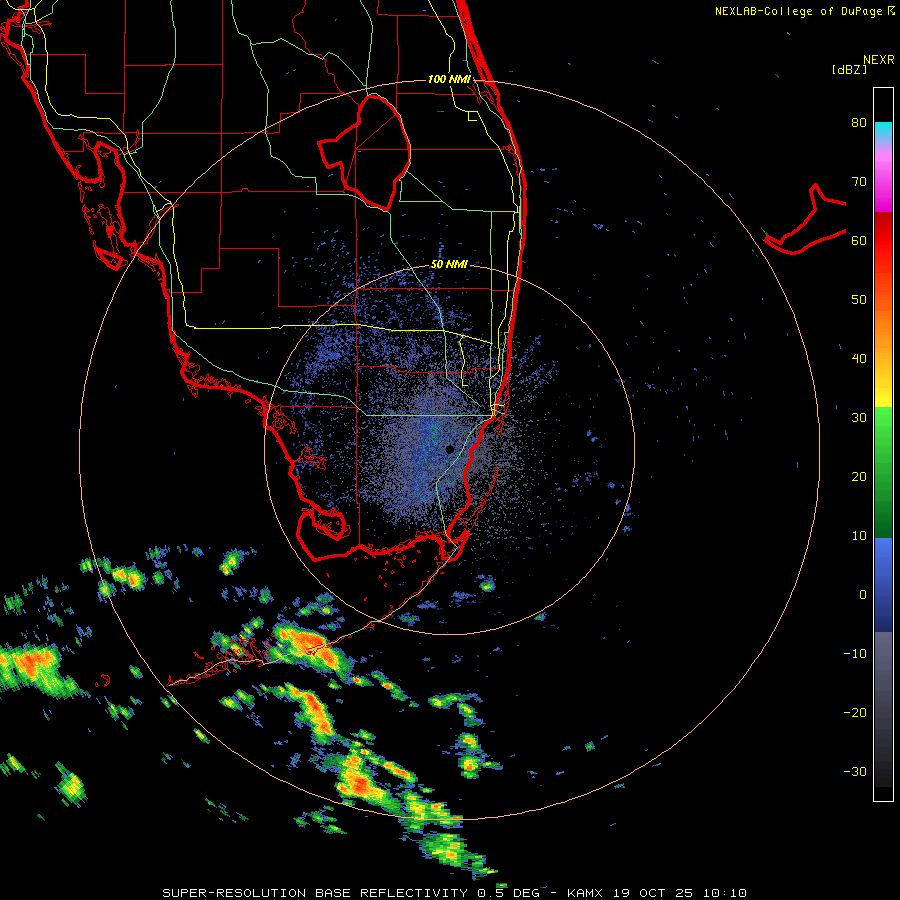Click the positive 30 value on the dBZ scale
Image resolution: width=900 pixels, height=900 pixels.
point(859,418)
